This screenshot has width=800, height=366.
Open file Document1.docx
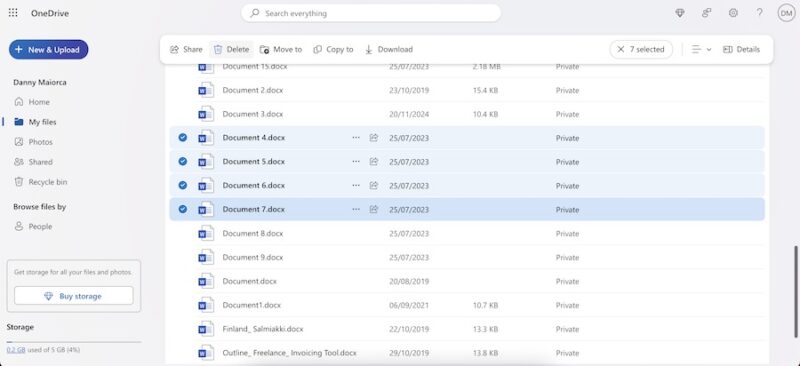point(252,305)
